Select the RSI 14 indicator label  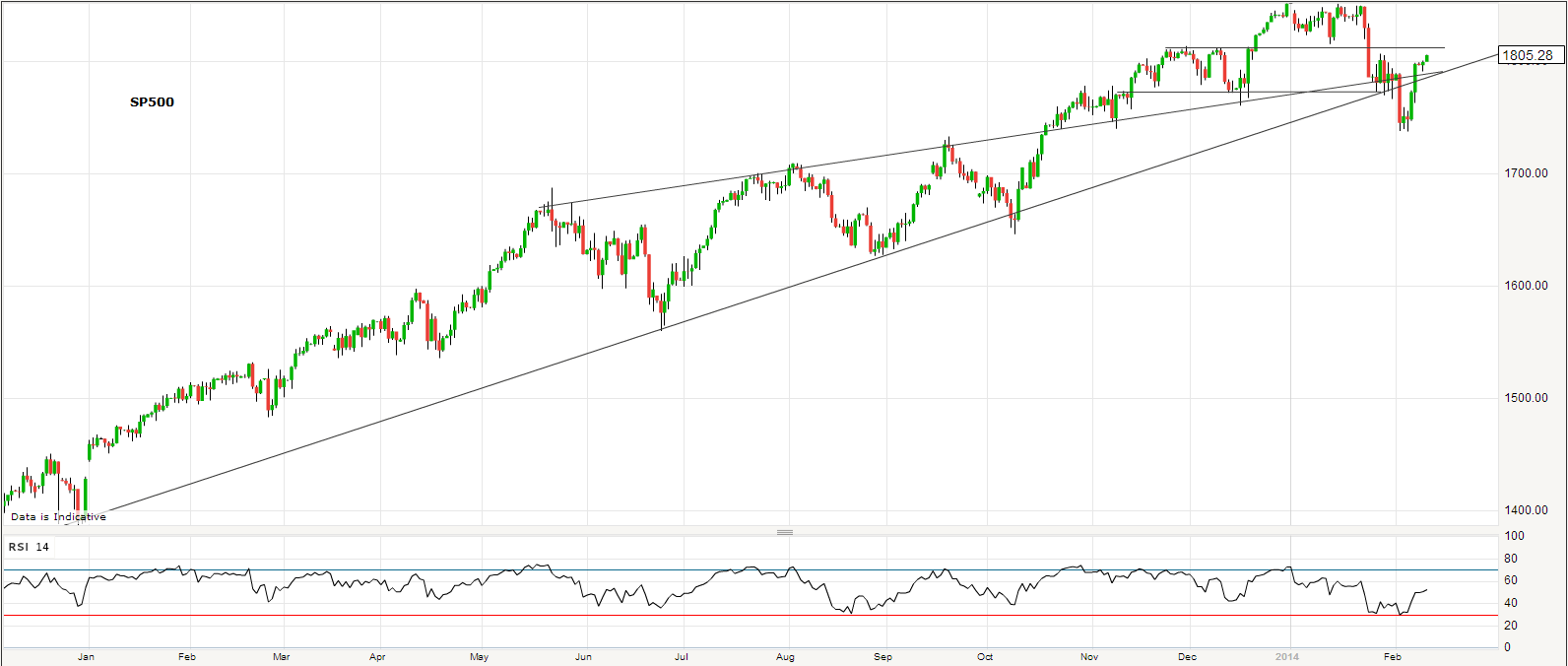pyautogui.click(x=29, y=547)
